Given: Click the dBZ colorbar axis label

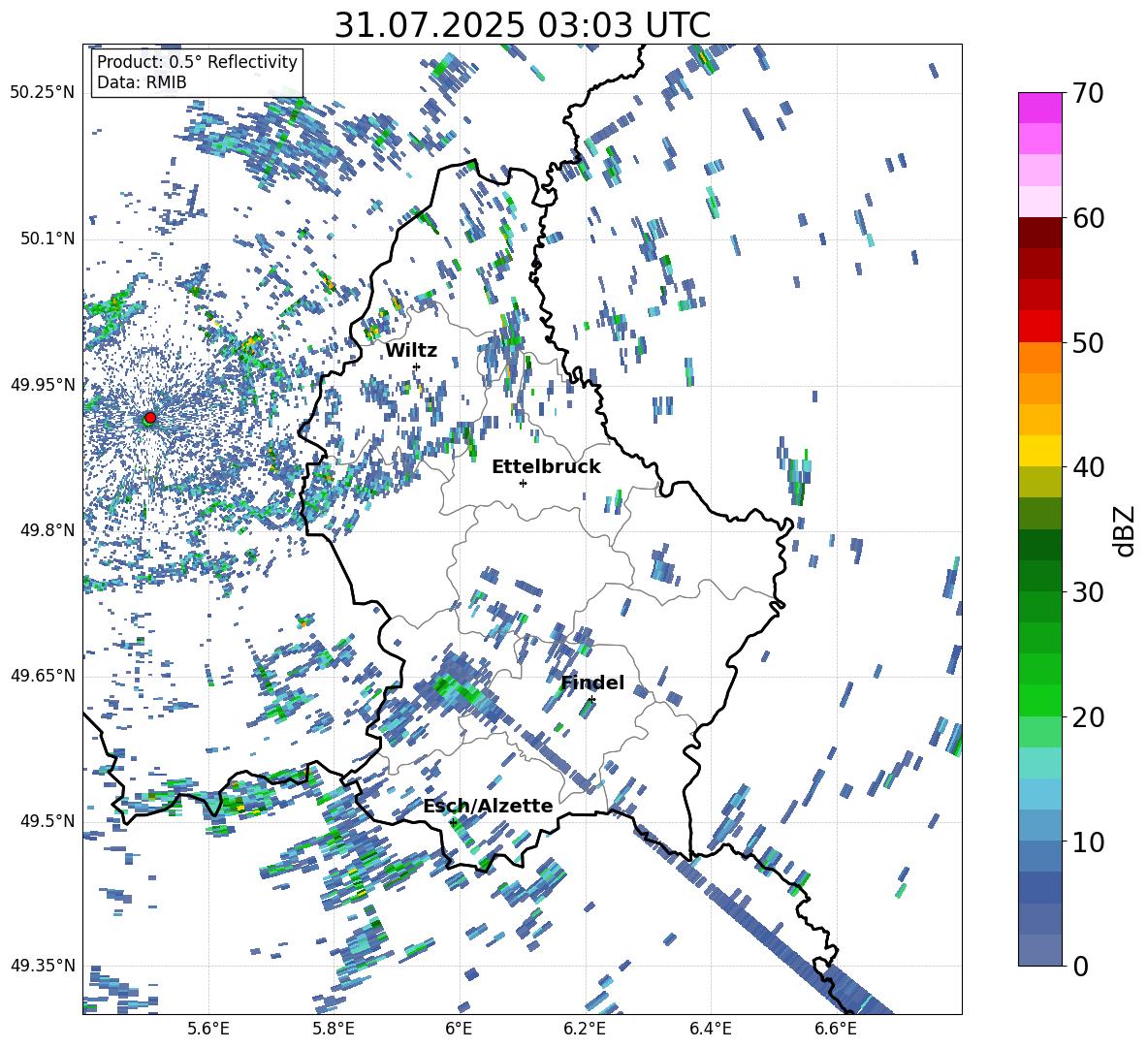Looking at the screenshot, I should pos(1126,530).
